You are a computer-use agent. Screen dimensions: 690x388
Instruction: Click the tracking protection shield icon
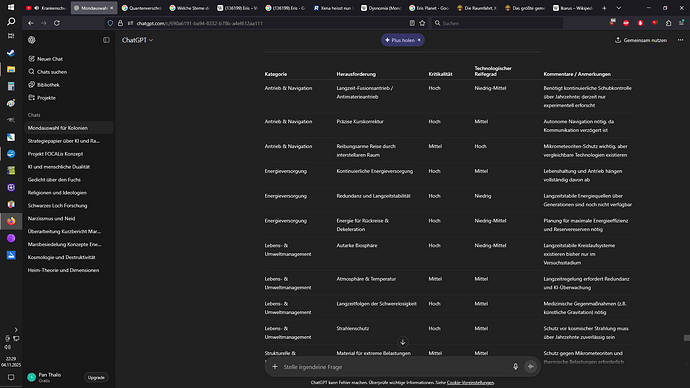[x=110, y=23]
